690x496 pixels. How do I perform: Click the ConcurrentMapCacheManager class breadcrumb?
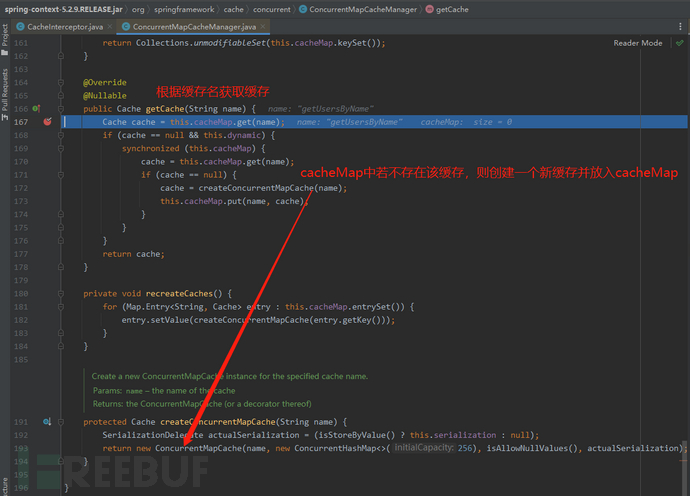358,9
